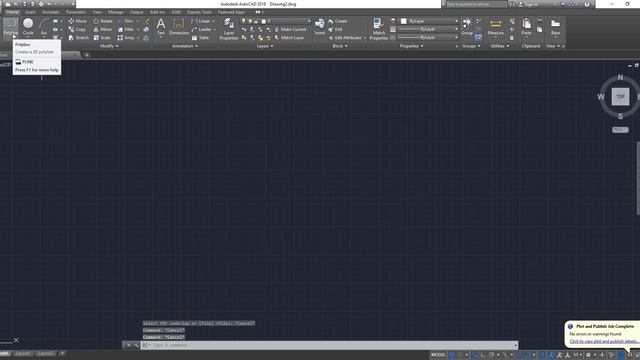Expand the Block panel
This screenshot has width=640, height=360.
(x=340, y=46)
